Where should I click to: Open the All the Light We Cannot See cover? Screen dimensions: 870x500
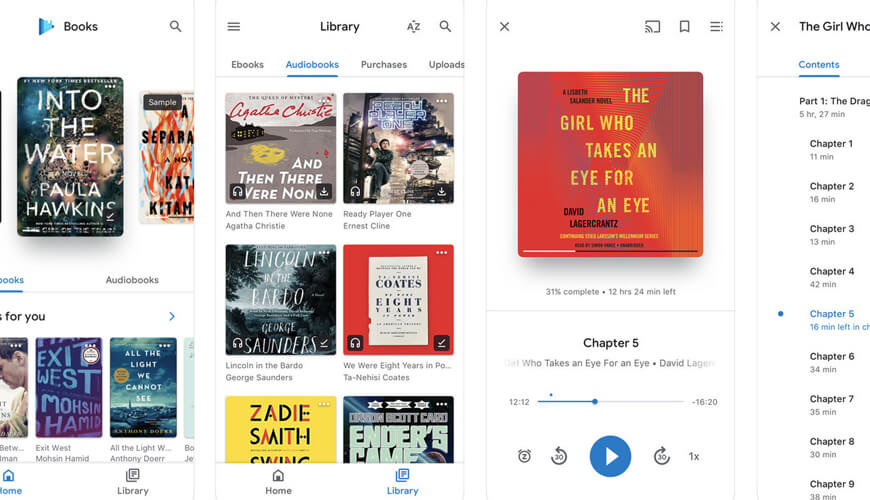pyautogui.click(x=143, y=387)
